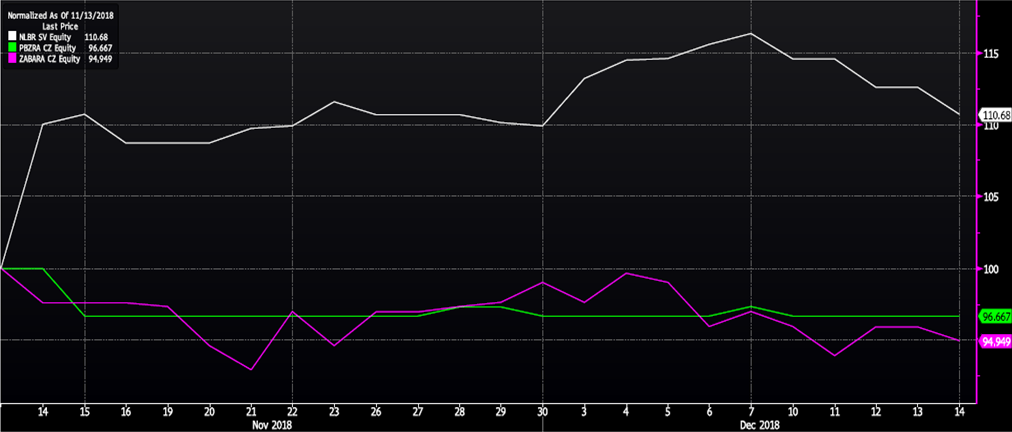Click the magenta 94.949 value tag
The height and width of the screenshot is (432, 1012).
click(x=994, y=341)
